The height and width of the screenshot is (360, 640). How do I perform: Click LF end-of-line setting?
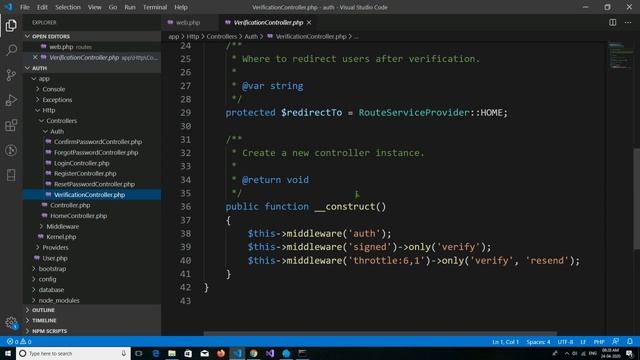tap(583, 342)
